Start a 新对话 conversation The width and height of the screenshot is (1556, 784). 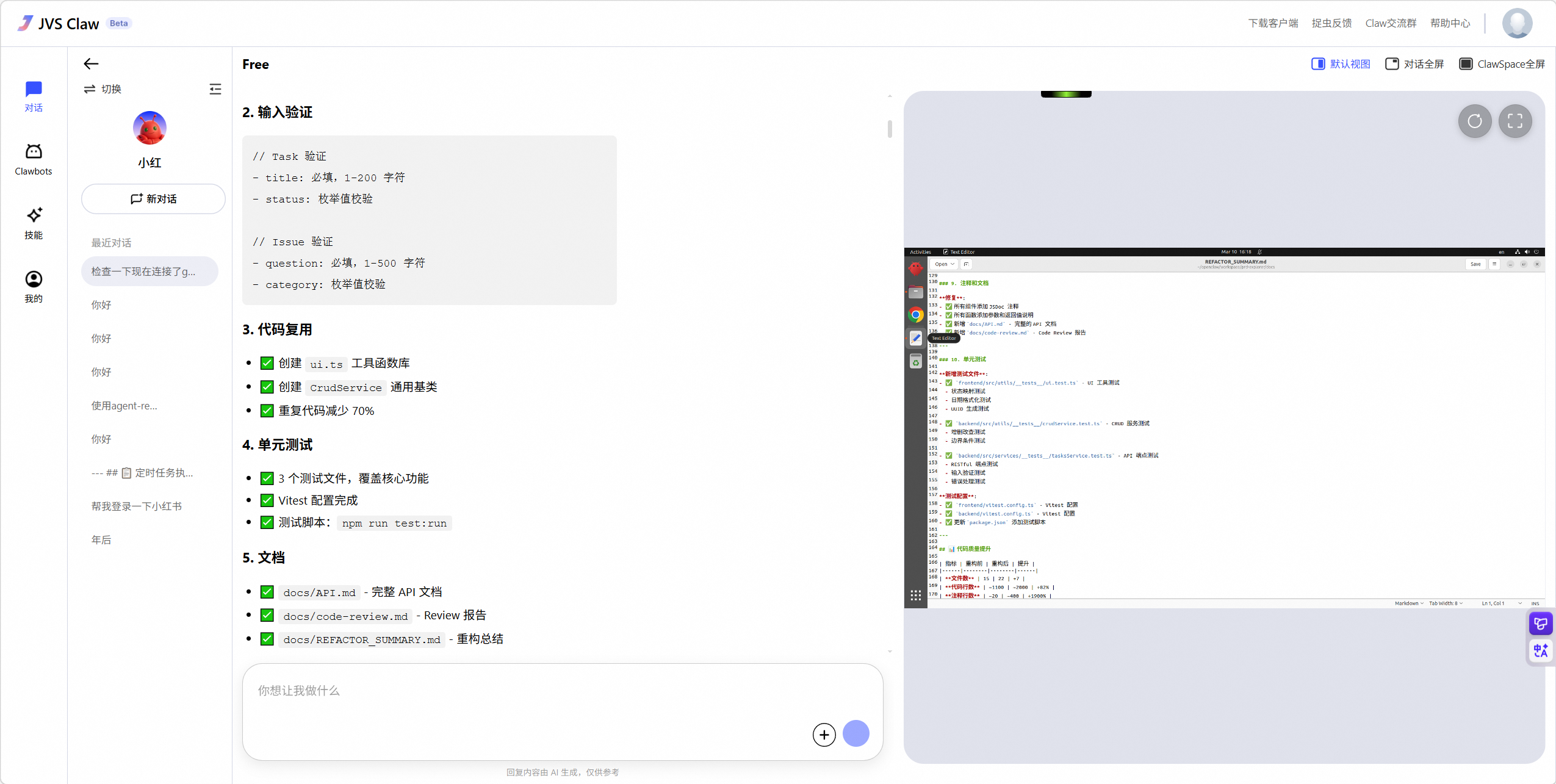[x=153, y=199]
